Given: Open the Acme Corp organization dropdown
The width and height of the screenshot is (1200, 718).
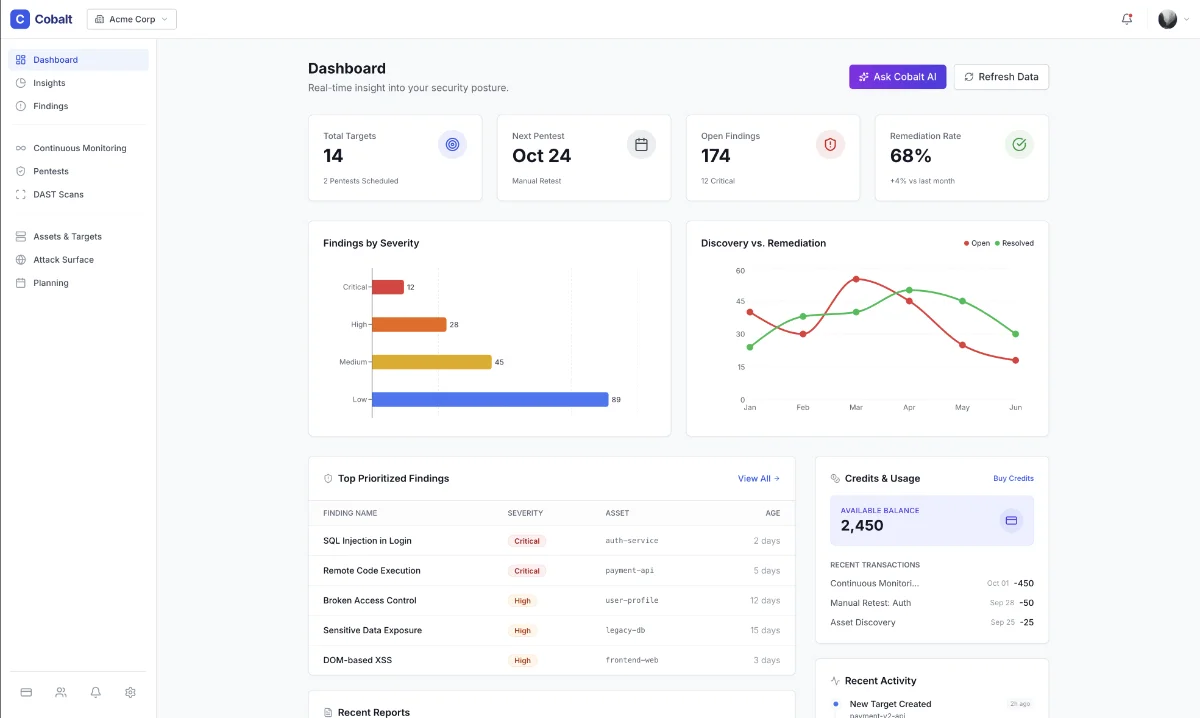Looking at the screenshot, I should (132, 19).
